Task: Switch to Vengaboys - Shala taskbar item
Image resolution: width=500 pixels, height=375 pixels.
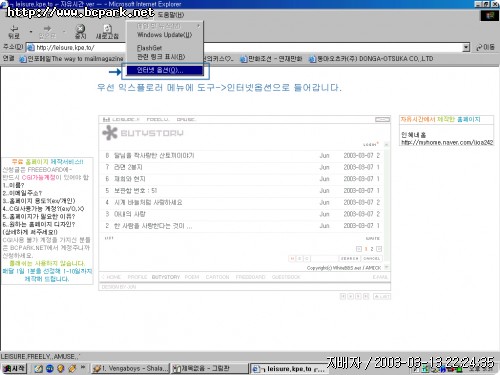Action: coord(130,368)
